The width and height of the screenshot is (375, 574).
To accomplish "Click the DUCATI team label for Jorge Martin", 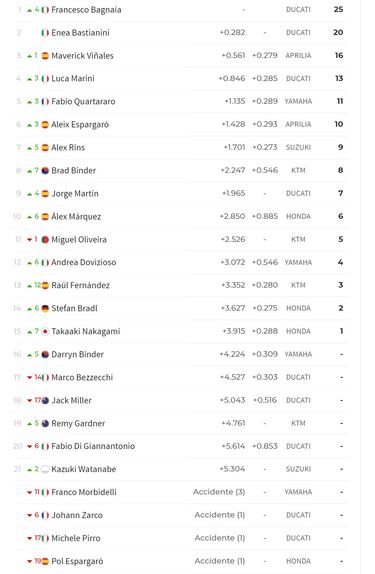I will point(298,194).
